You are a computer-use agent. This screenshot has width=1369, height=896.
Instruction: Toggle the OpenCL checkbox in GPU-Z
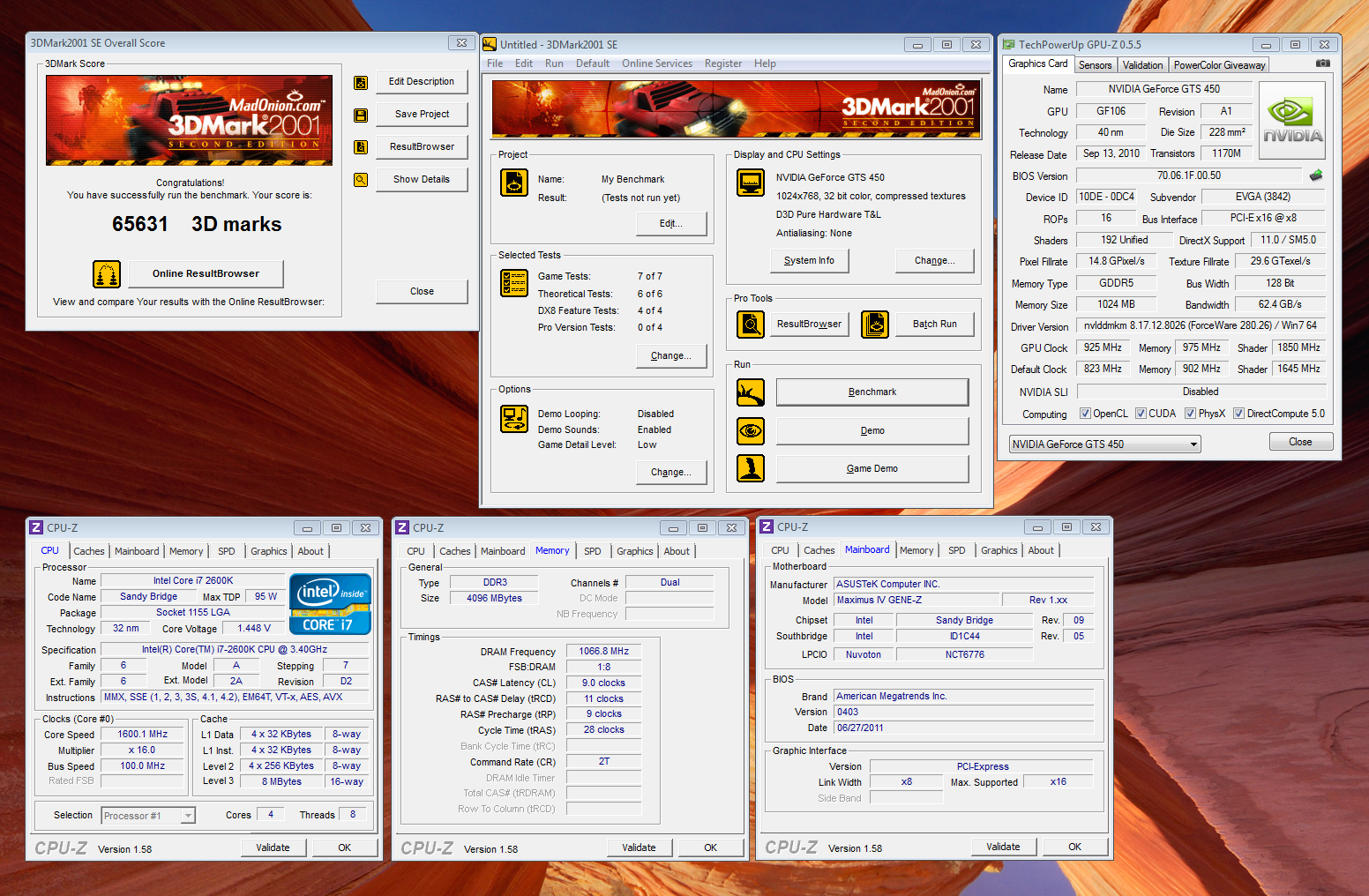point(1086,414)
